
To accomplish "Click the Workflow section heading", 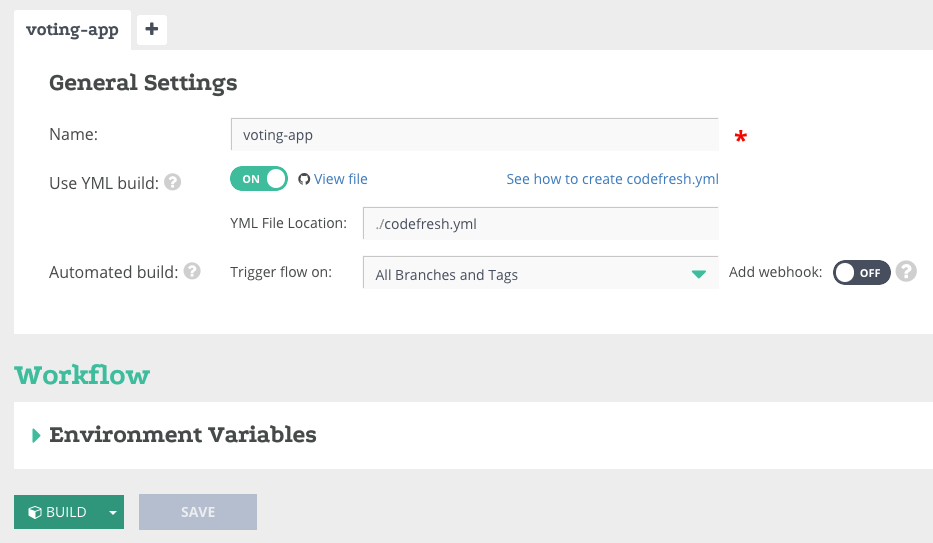I will 82,375.
